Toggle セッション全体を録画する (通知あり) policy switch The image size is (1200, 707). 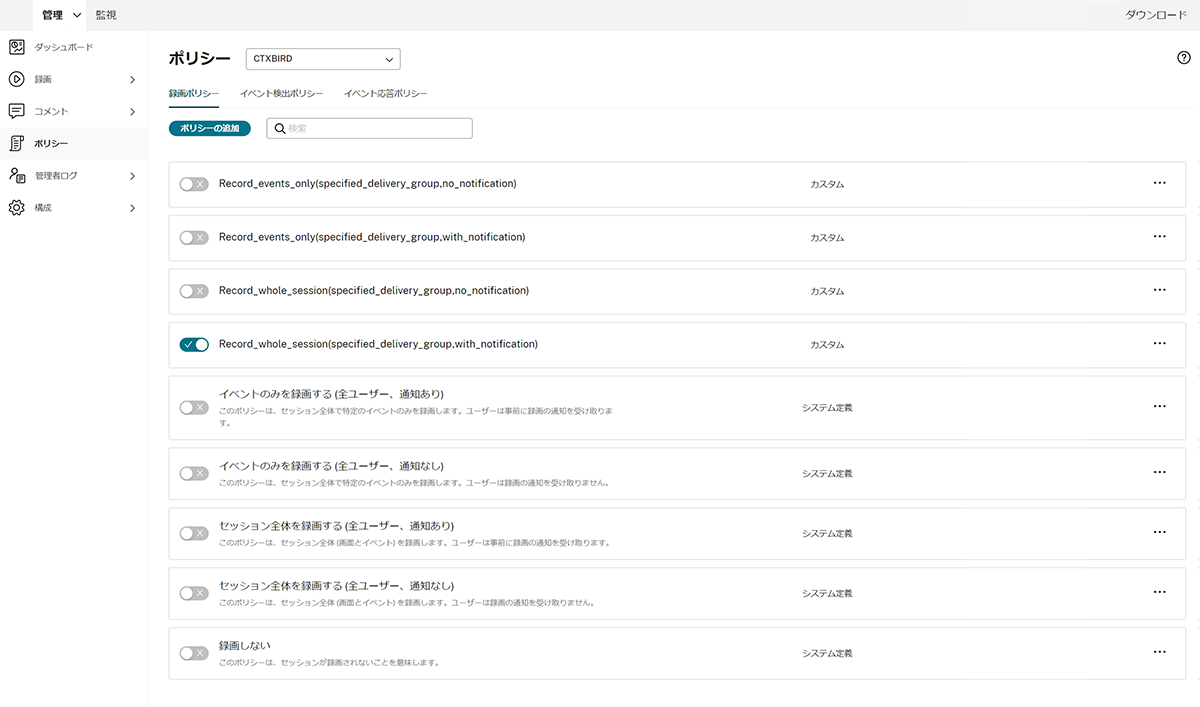click(x=194, y=533)
